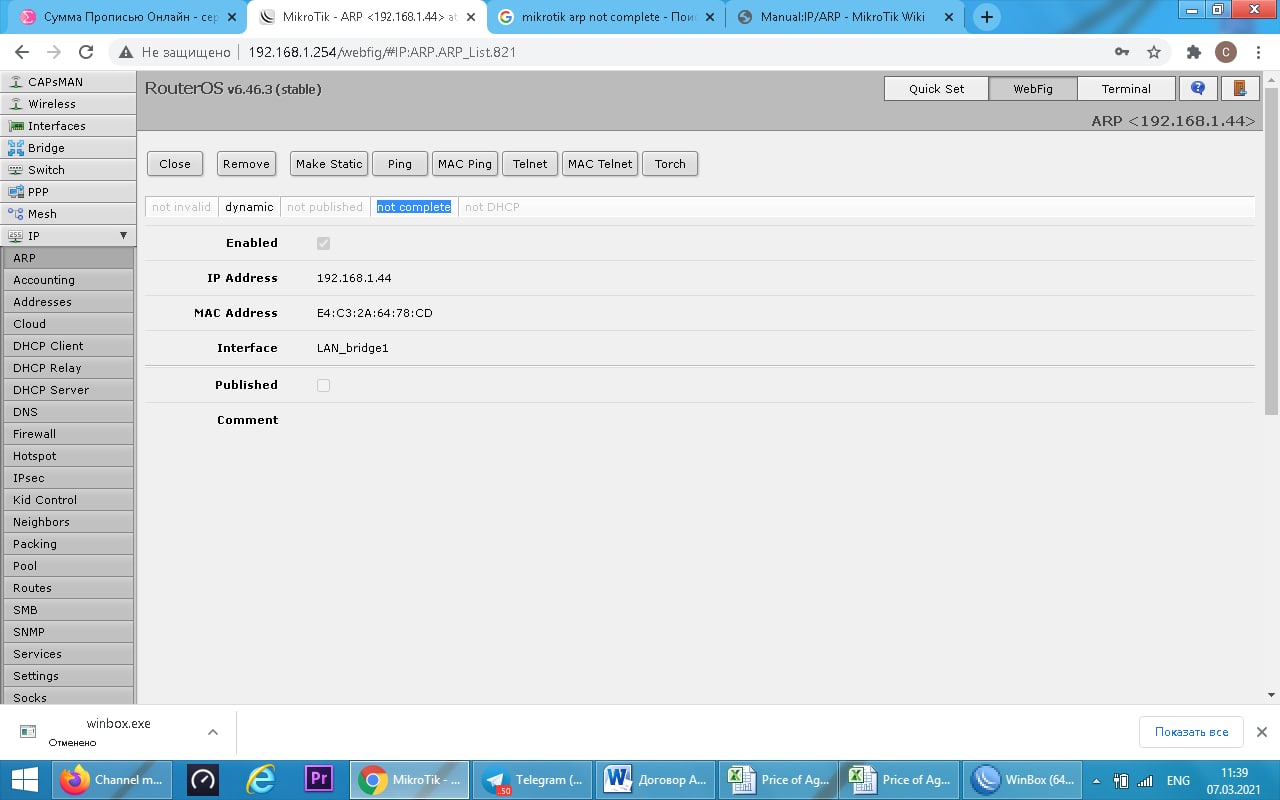Click Make Static button

329,164
